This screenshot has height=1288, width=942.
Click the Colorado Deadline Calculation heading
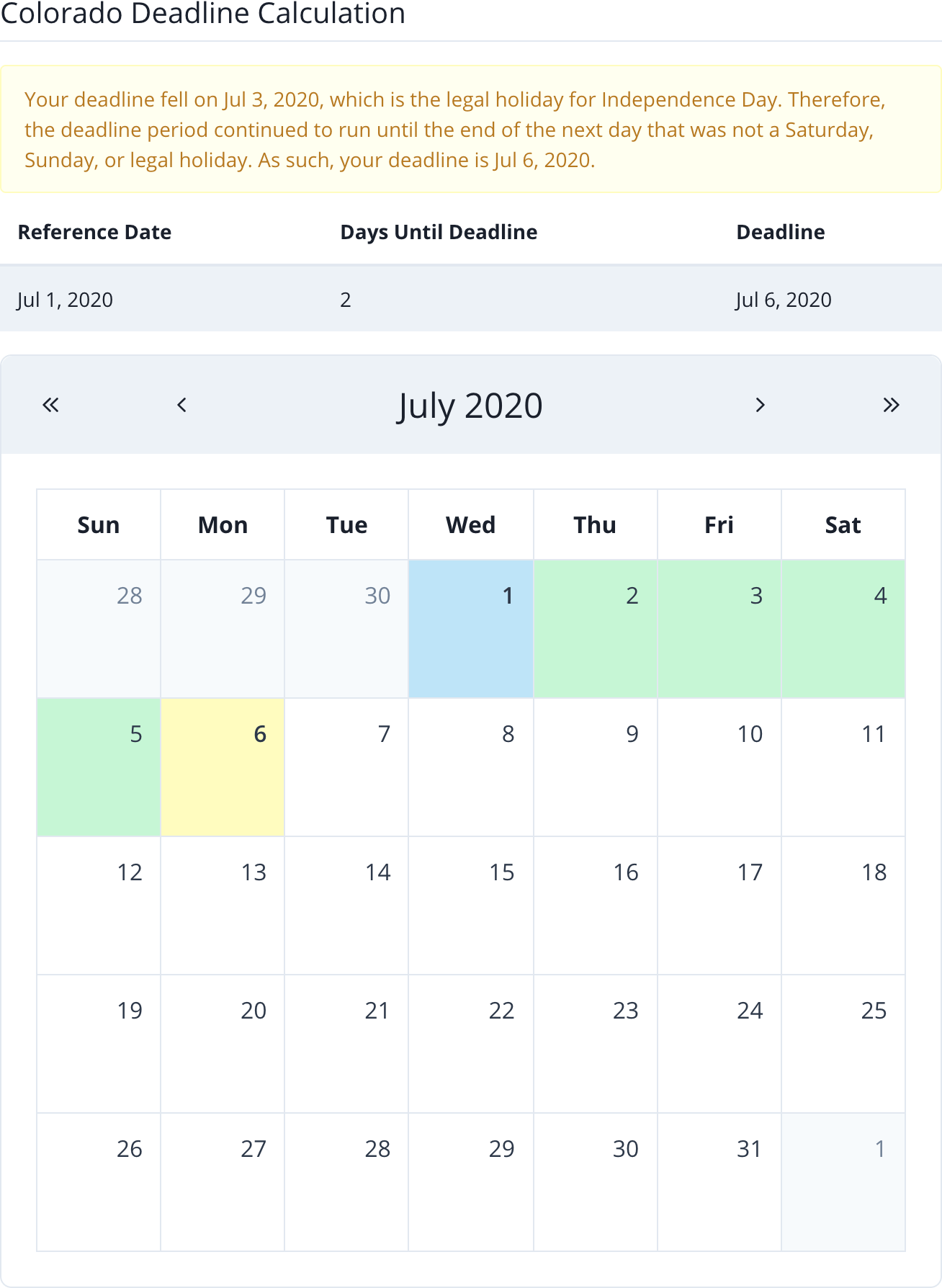point(202,14)
